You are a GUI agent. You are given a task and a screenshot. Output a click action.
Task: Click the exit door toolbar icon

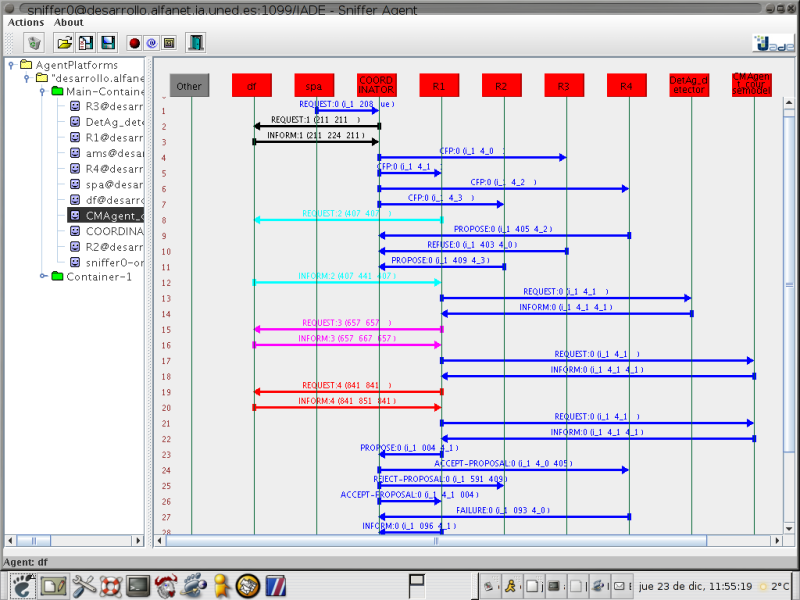click(x=196, y=43)
